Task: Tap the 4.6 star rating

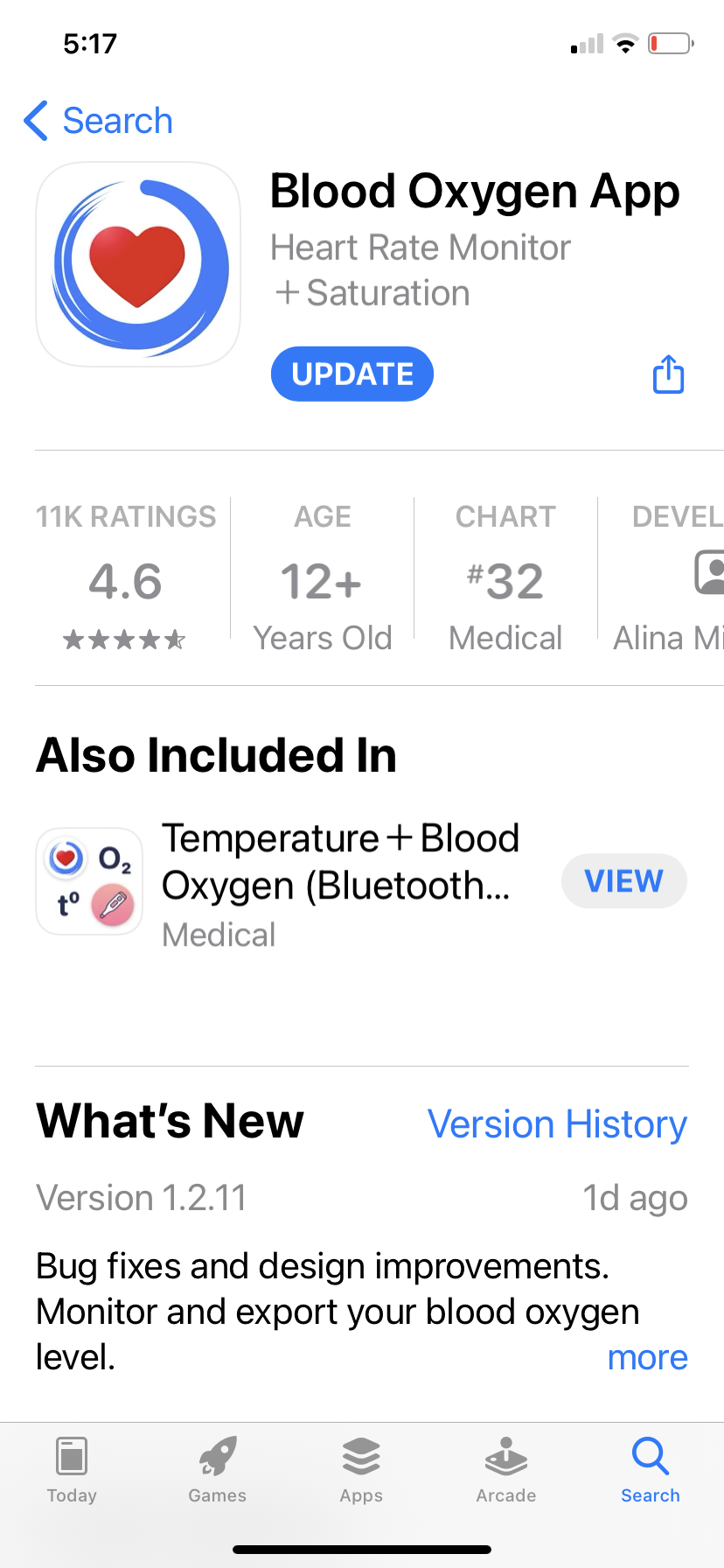Action: [125, 582]
